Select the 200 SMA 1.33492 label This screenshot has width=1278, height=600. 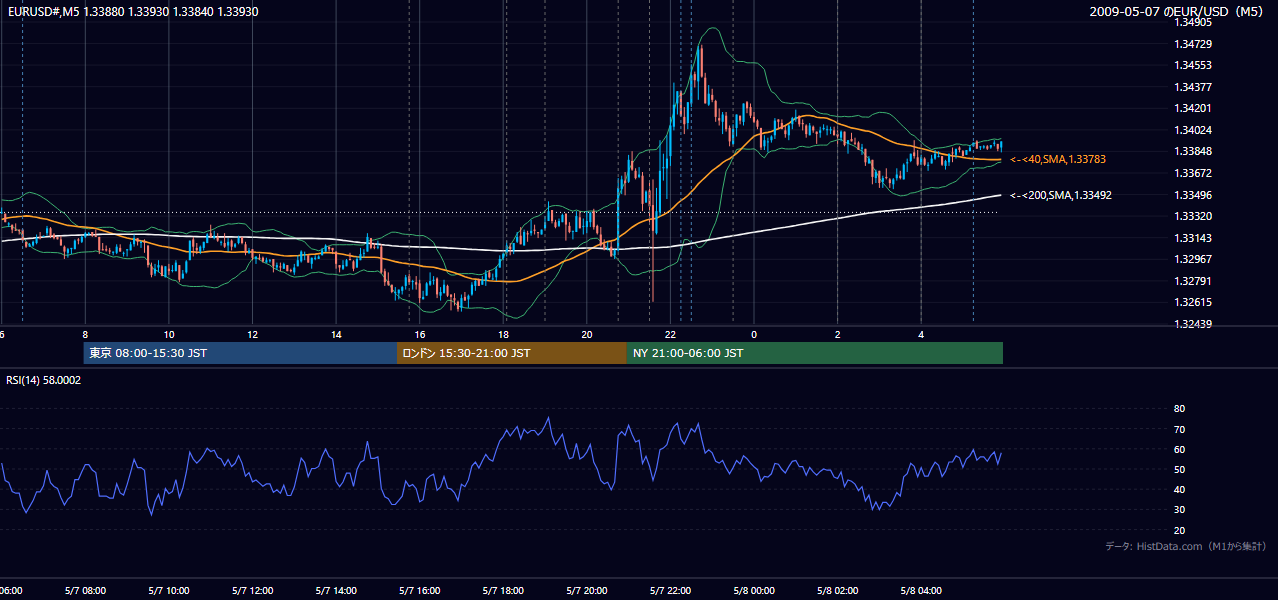pos(1061,195)
